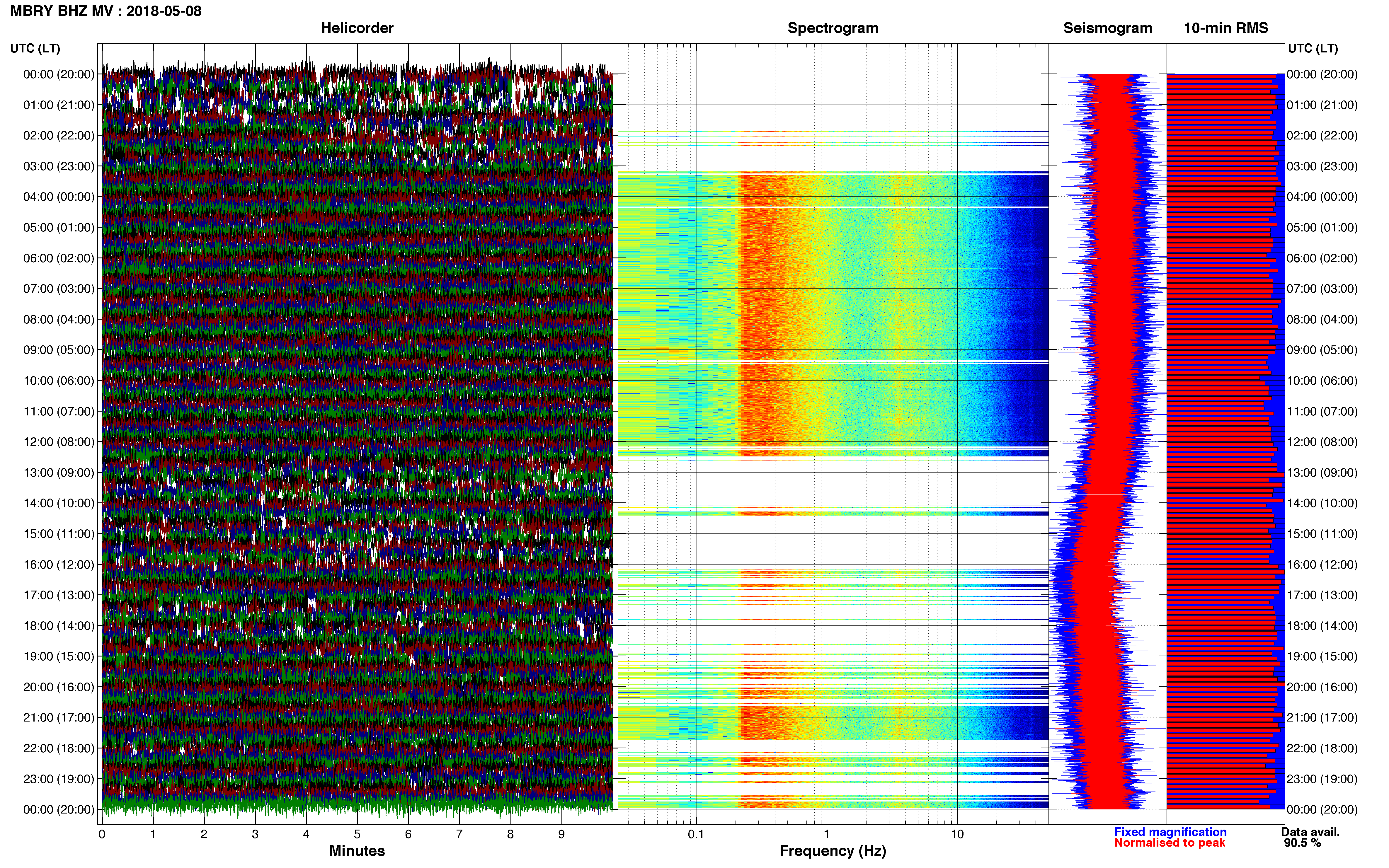Click left time label '15:00 (11:00)'
This screenshot has width=1389, height=868.
[x=59, y=534]
